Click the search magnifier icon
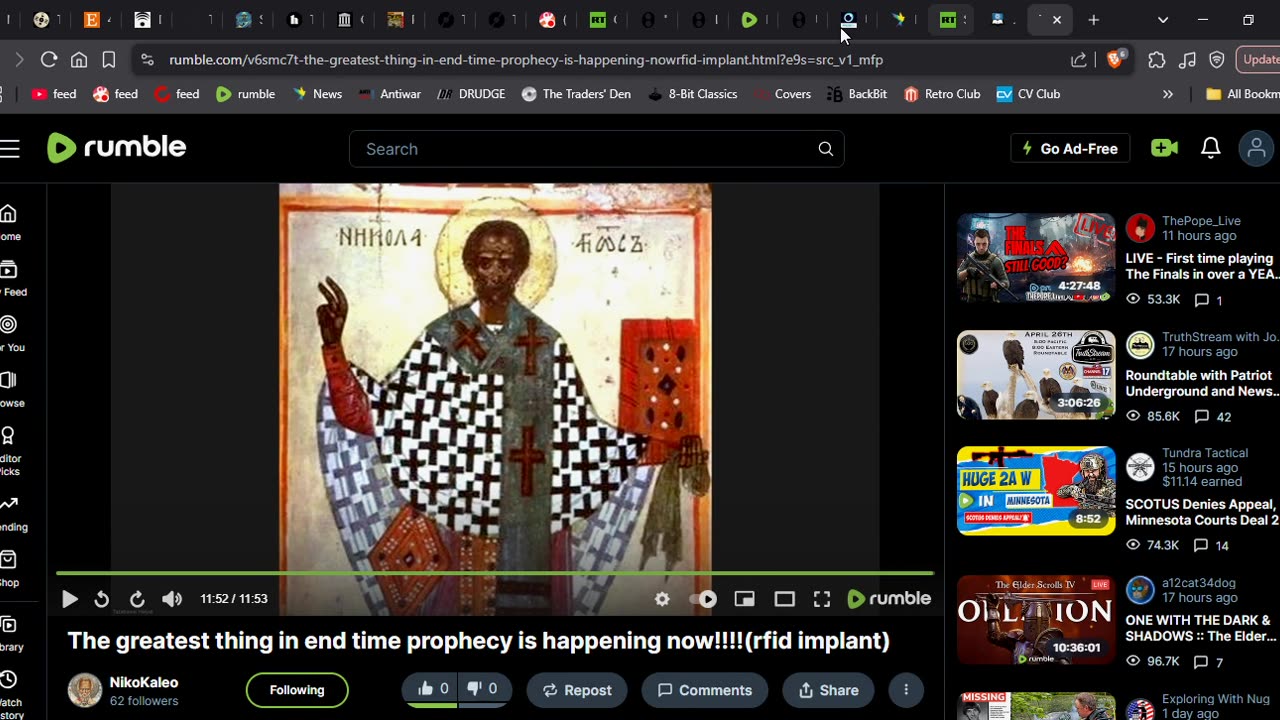The width and height of the screenshot is (1280, 720). tap(826, 149)
